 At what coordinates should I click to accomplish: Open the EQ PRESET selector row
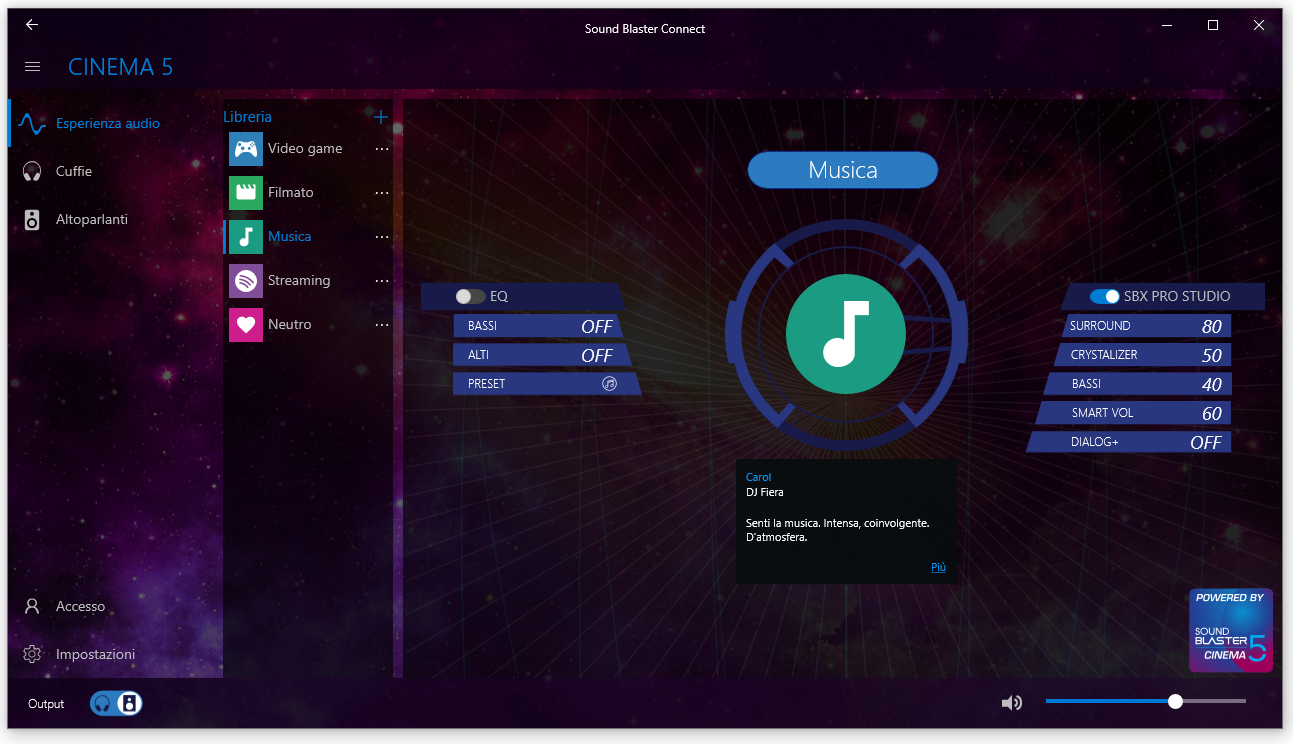(x=546, y=384)
